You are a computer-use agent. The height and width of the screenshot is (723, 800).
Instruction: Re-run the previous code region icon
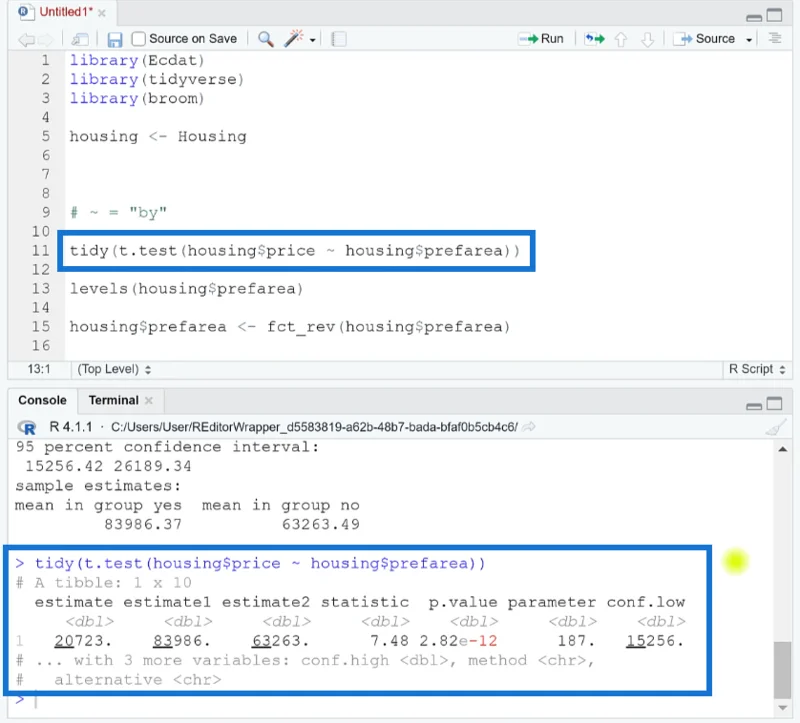[594, 39]
